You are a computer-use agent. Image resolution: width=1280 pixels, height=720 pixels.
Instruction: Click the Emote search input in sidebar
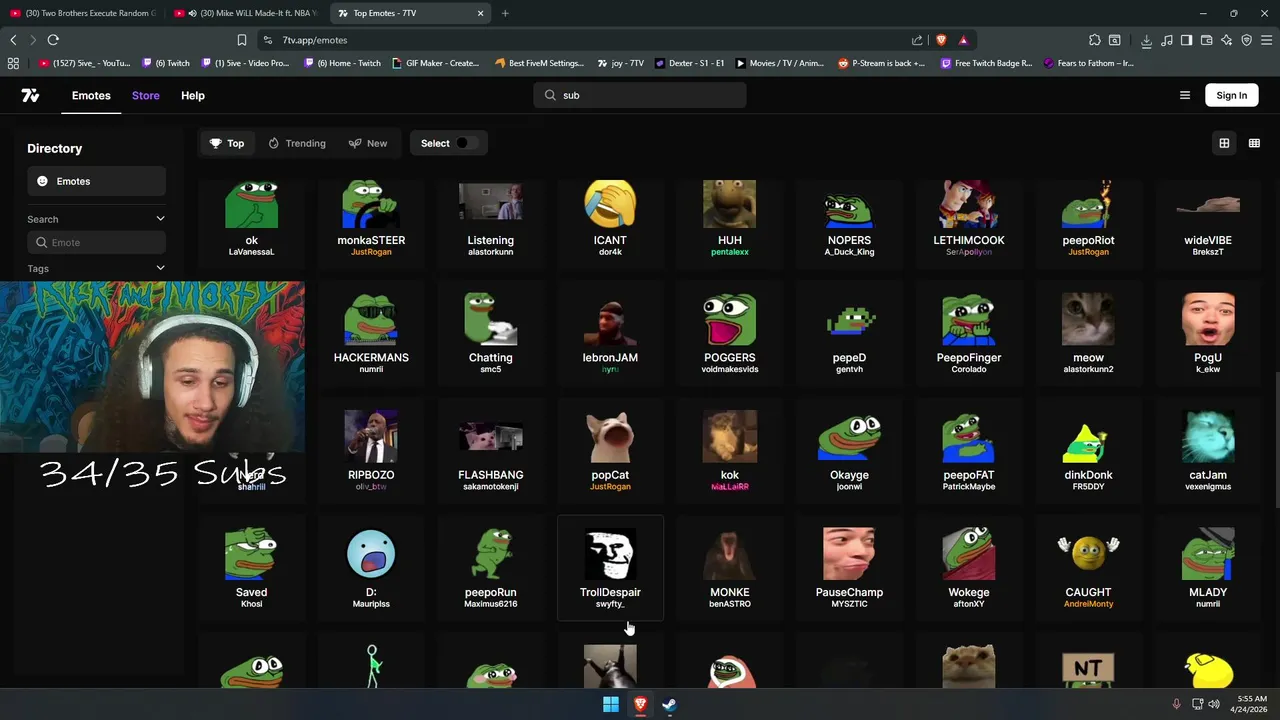(x=96, y=242)
